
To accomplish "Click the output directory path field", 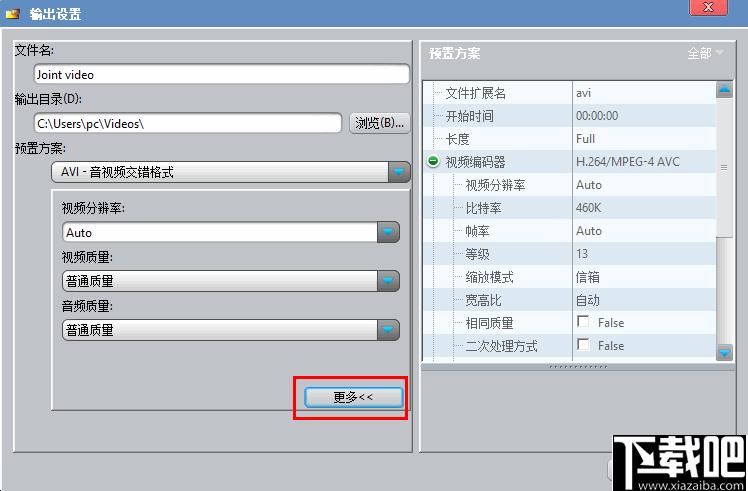I will (x=188, y=124).
